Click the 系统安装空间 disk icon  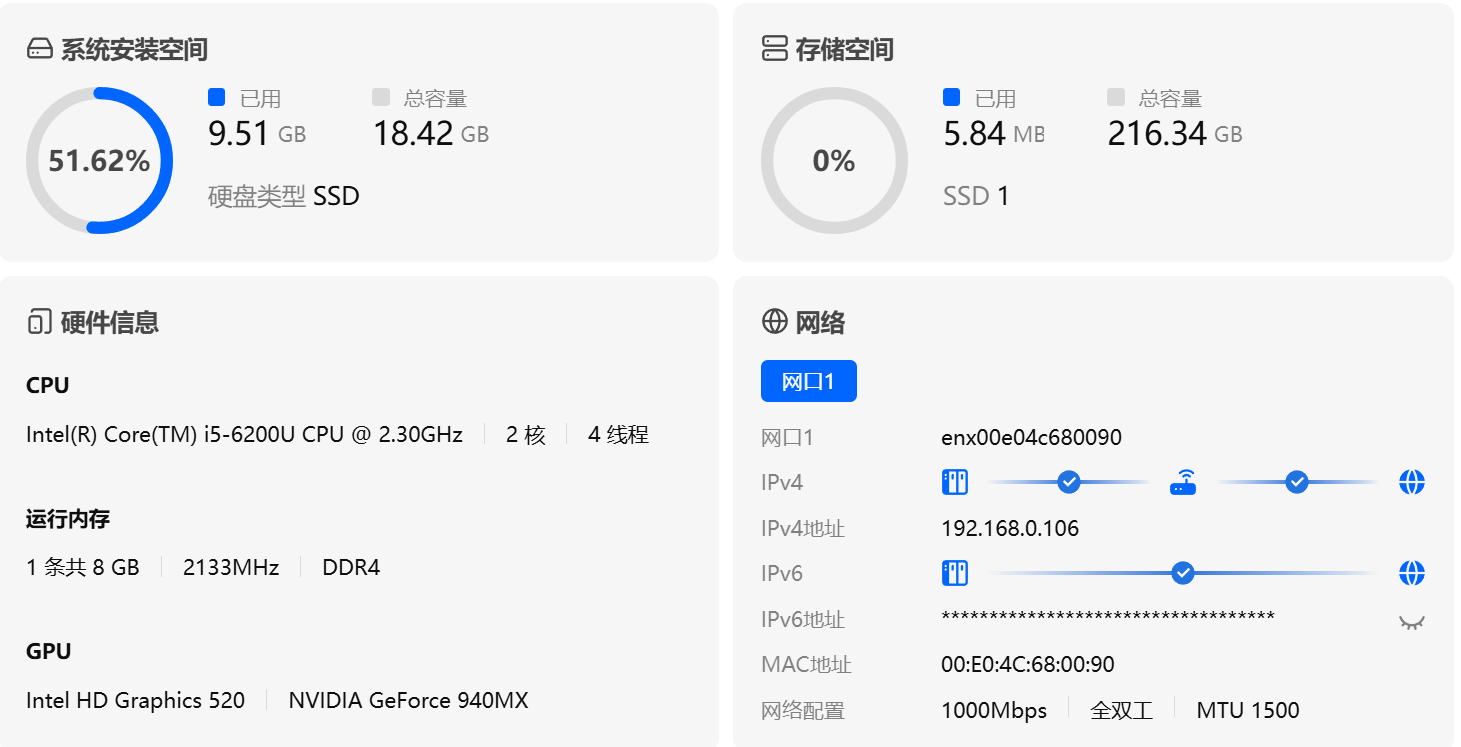pyautogui.click(x=39, y=49)
